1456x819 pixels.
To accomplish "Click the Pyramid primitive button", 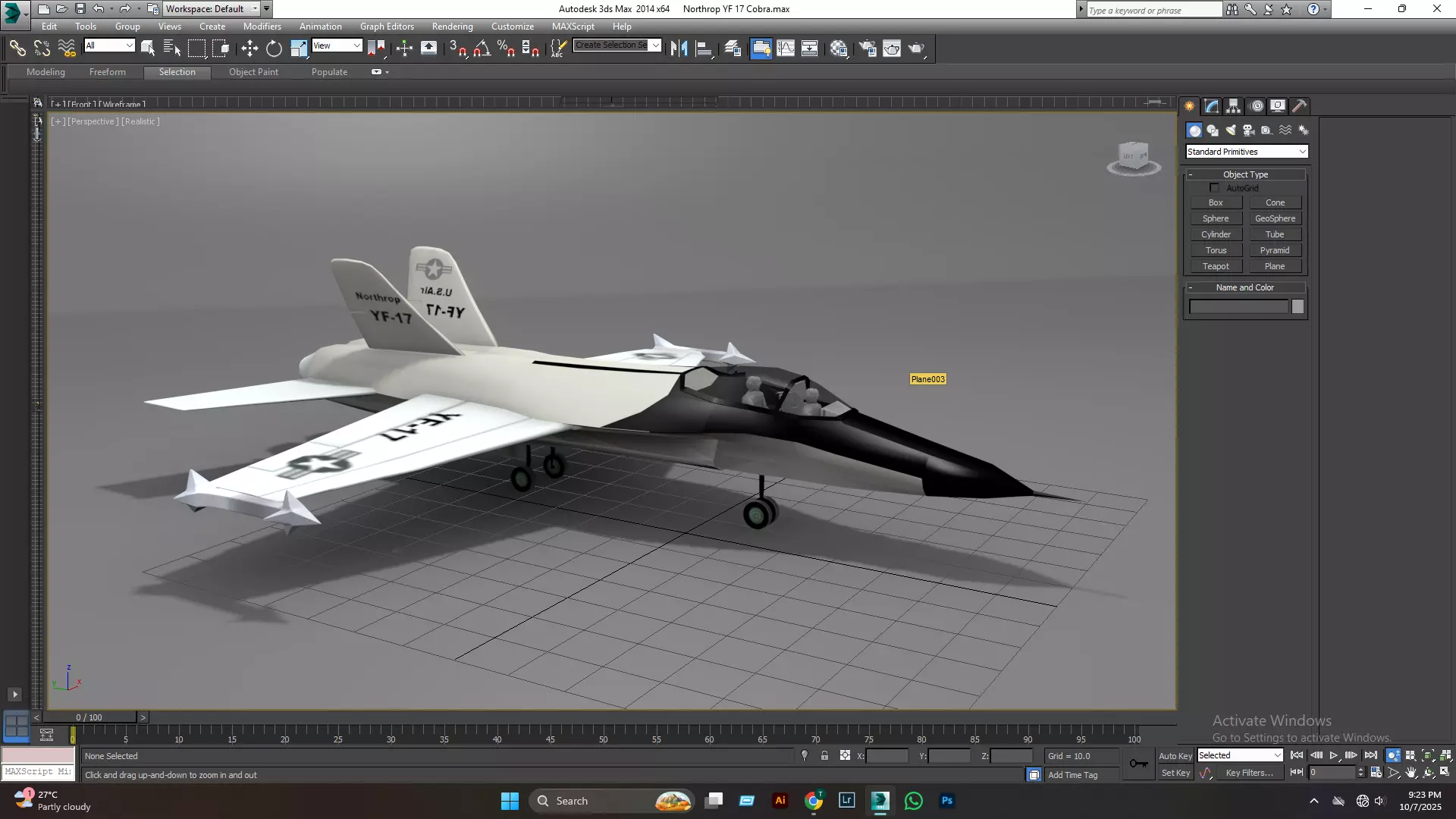I will [1275, 250].
